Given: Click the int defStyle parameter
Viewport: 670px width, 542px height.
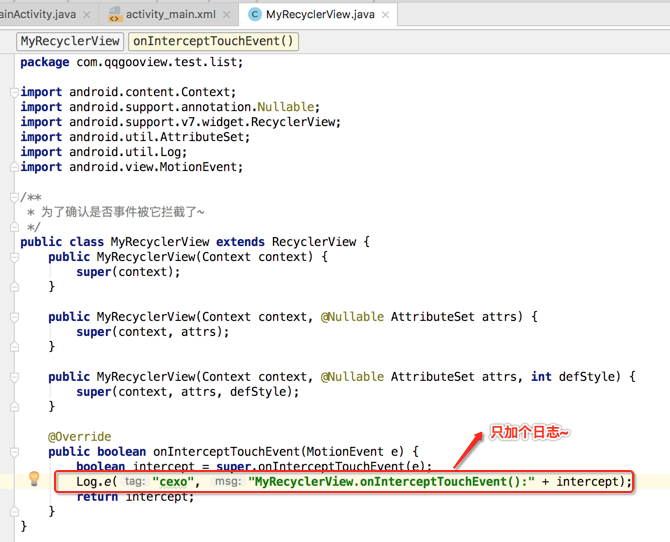Looking at the screenshot, I should point(575,377).
